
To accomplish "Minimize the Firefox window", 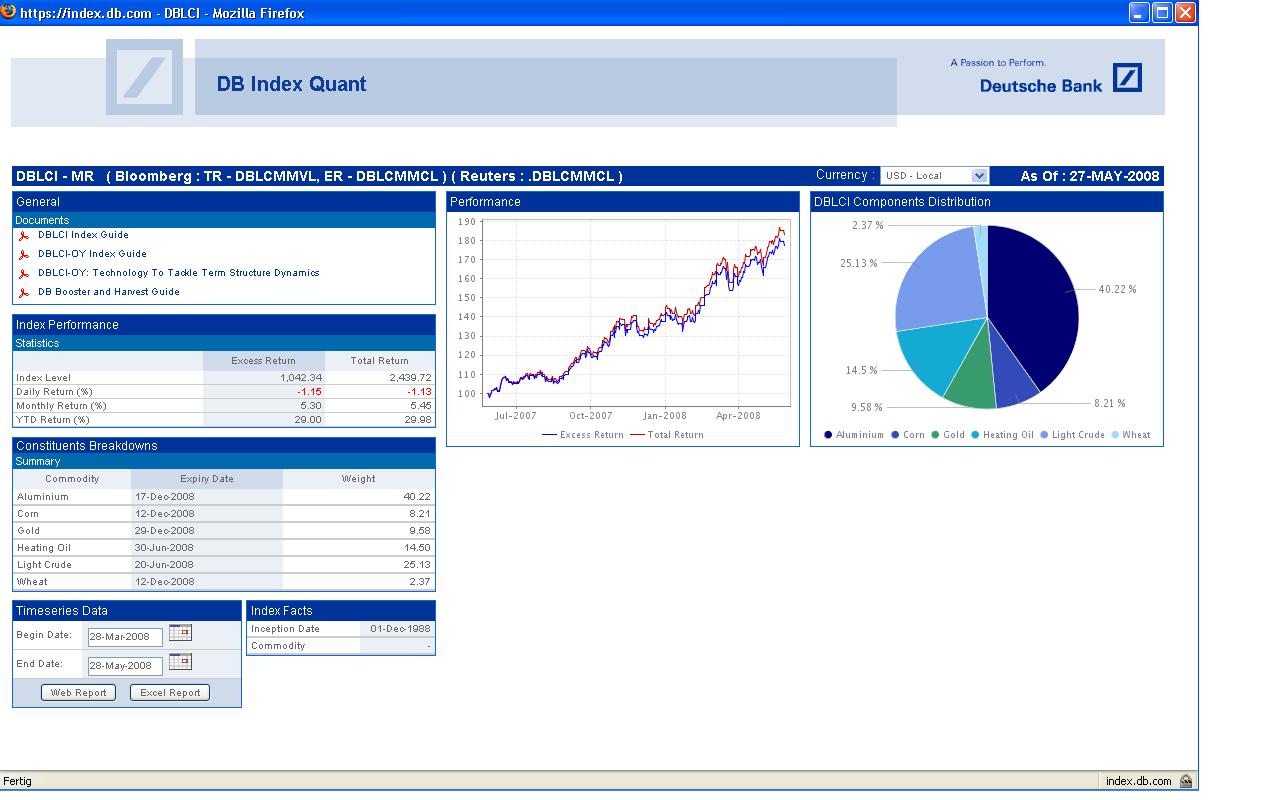I will tap(1139, 12).
